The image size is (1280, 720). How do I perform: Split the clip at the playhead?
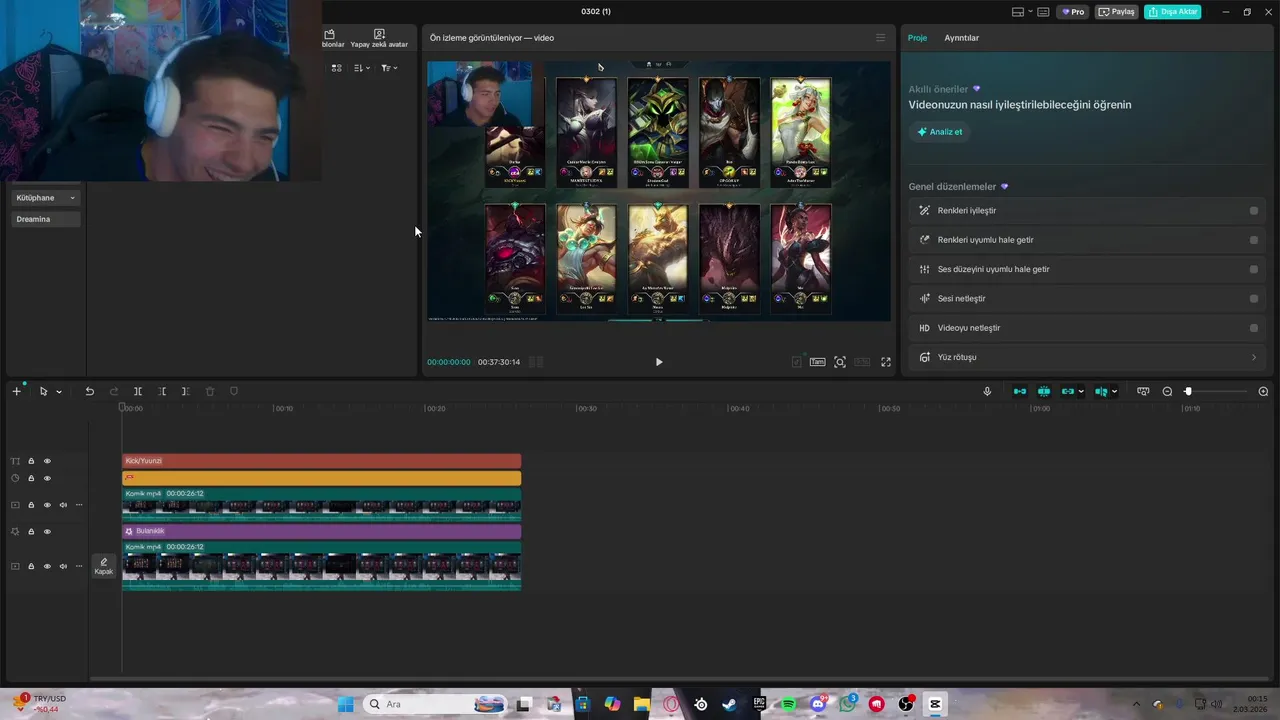[x=138, y=391]
